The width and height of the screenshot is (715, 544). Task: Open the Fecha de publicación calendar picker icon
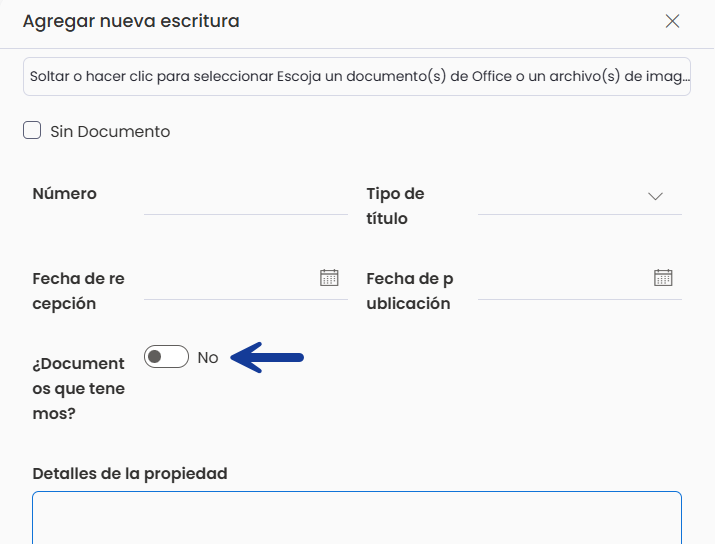(663, 278)
